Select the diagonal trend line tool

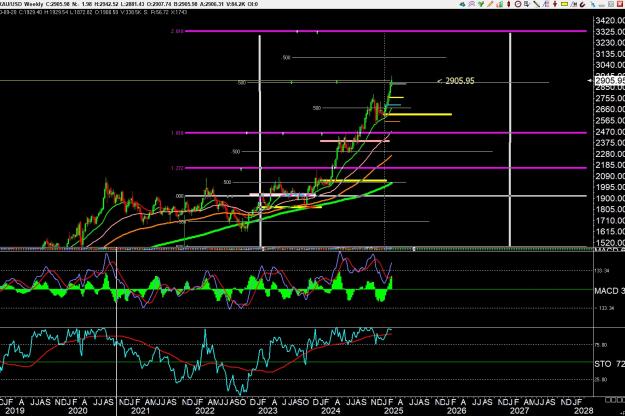coord(537,4)
